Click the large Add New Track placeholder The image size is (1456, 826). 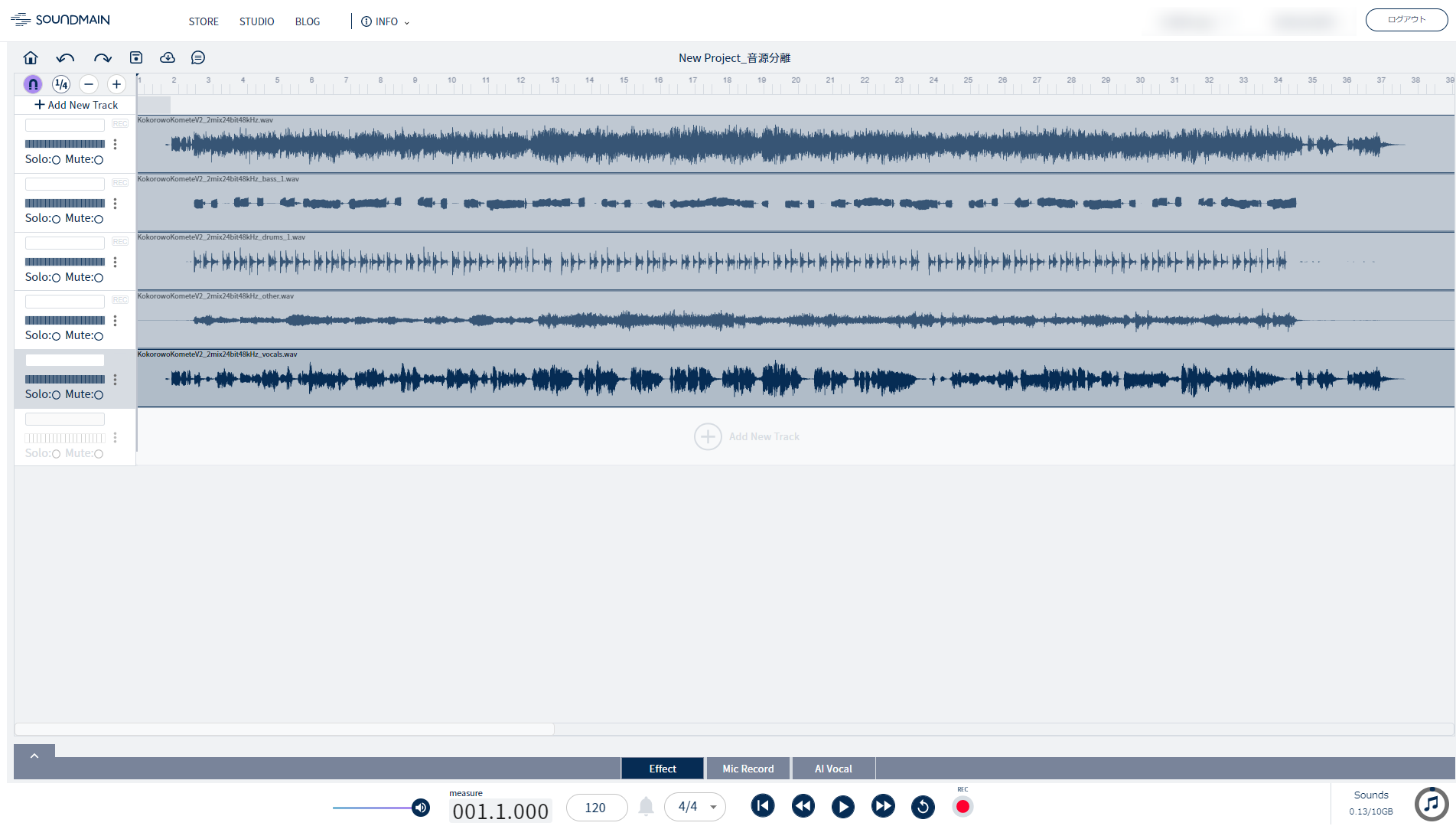pos(747,436)
